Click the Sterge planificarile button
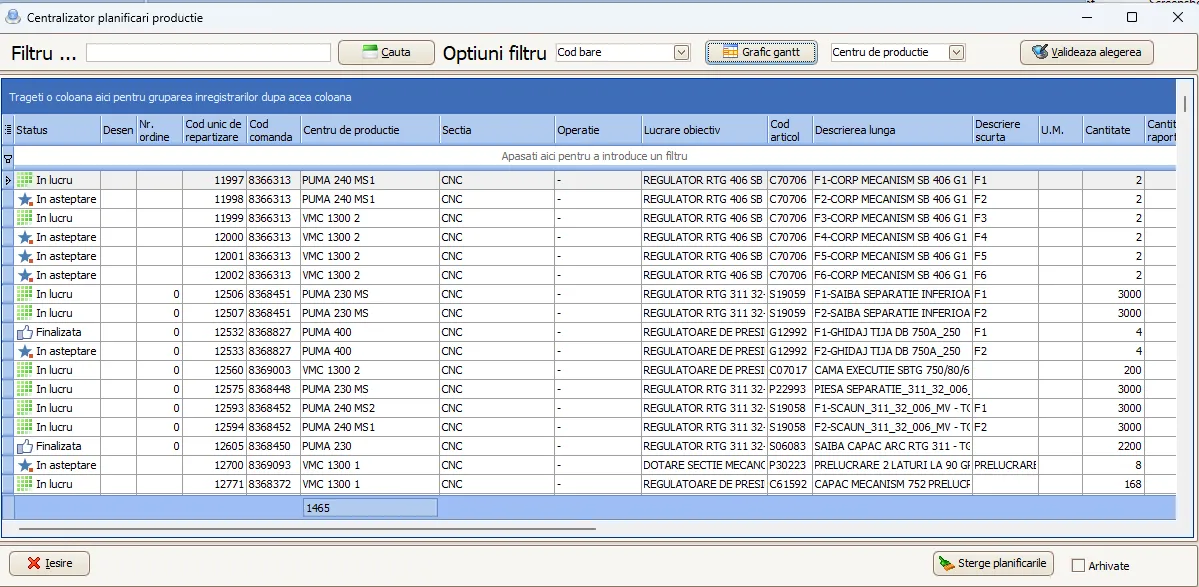 click(x=993, y=563)
